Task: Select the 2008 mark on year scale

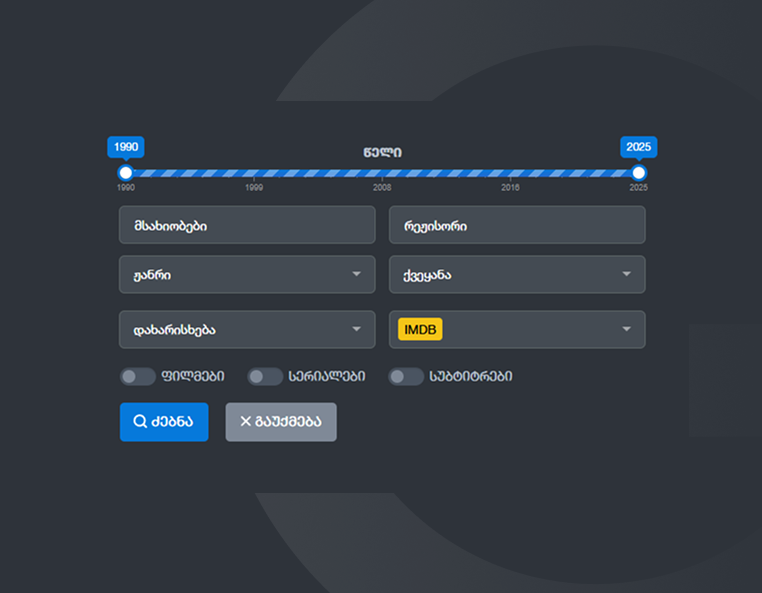Action: (x=382, y=187)
